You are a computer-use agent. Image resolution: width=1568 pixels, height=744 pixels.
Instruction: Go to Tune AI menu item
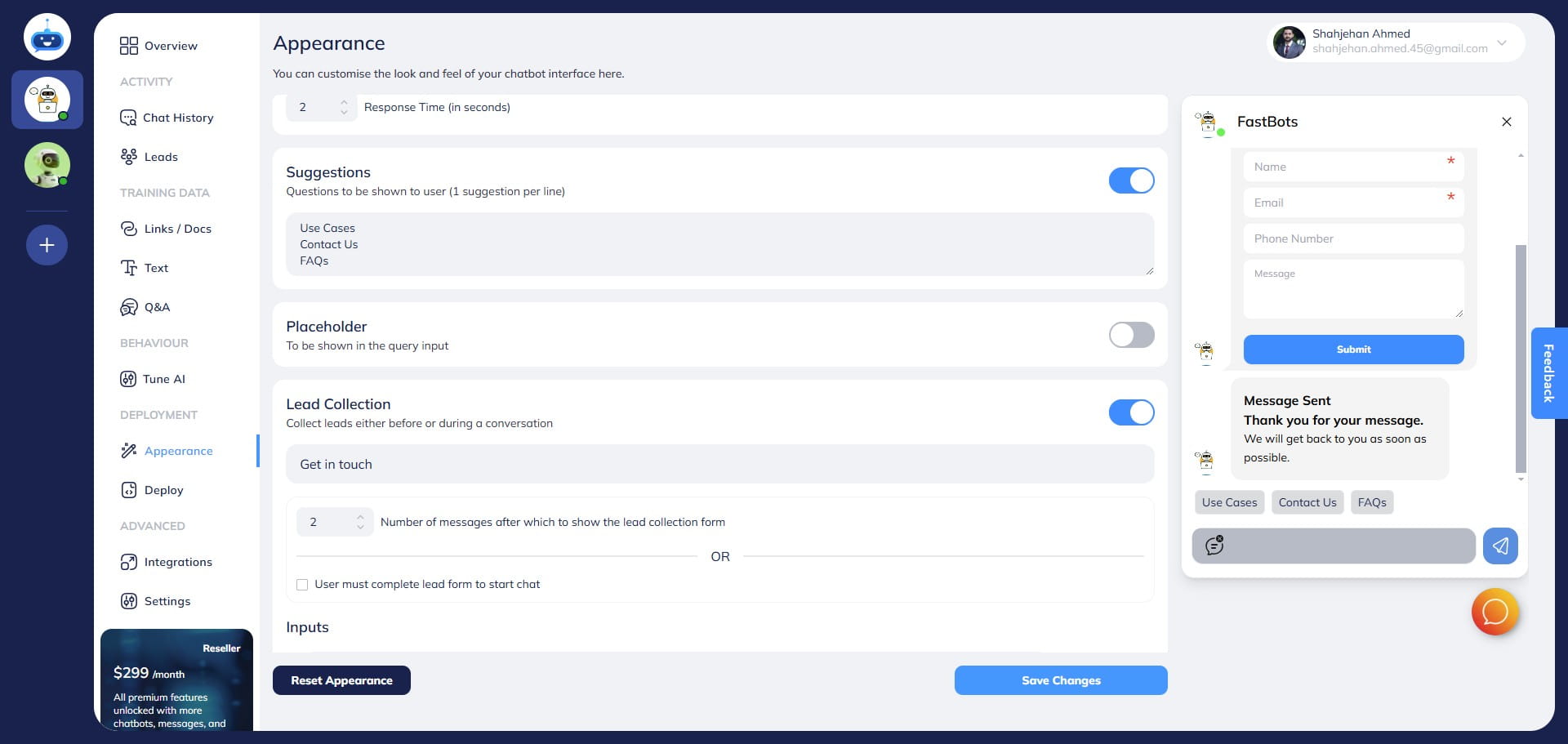pos(163,379)
